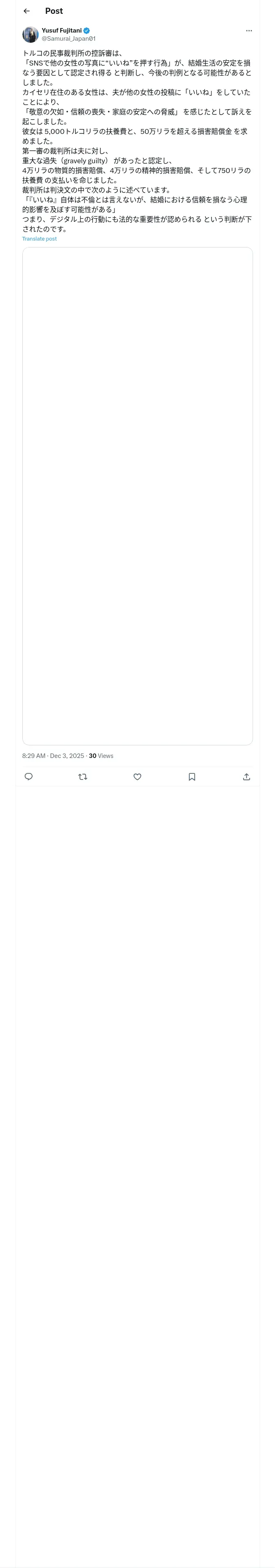Click the Yusuf Fujitani display name
275x1568 pixels.
coord(61,31)
